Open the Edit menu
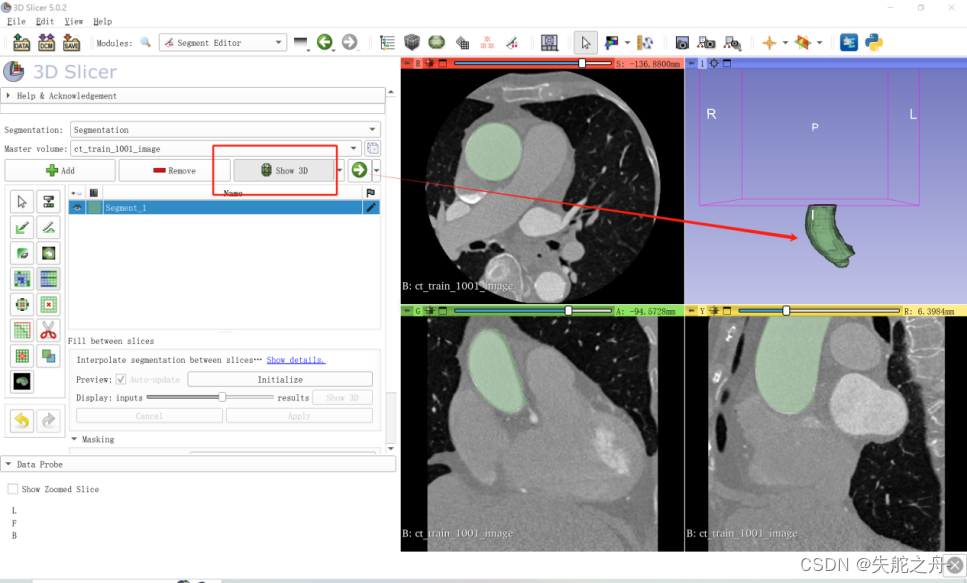This screenshot has width=967, height=583. point(44,21)
